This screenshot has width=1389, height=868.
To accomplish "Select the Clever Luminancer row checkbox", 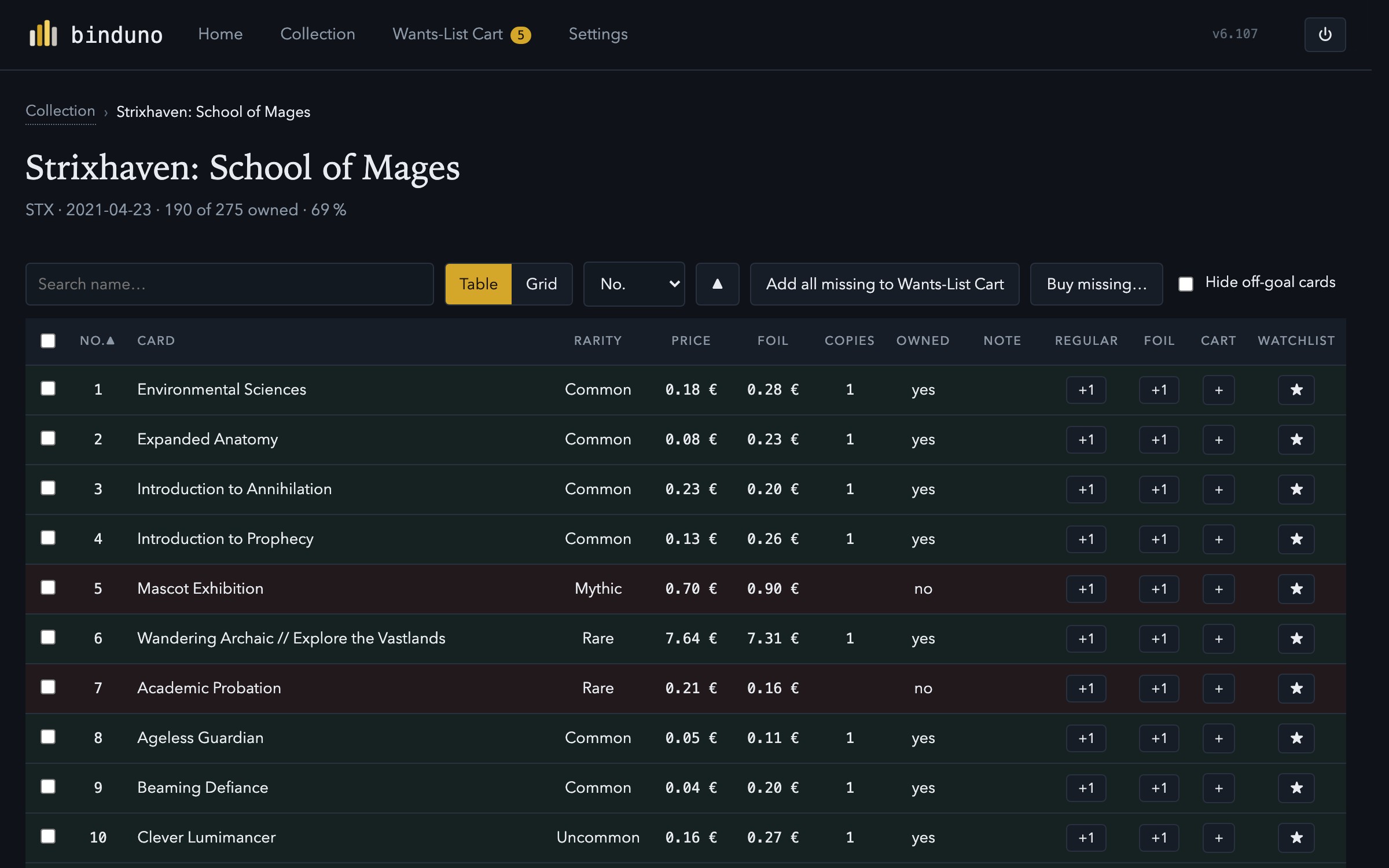I will pyautogui.click(x=48, y=836).
